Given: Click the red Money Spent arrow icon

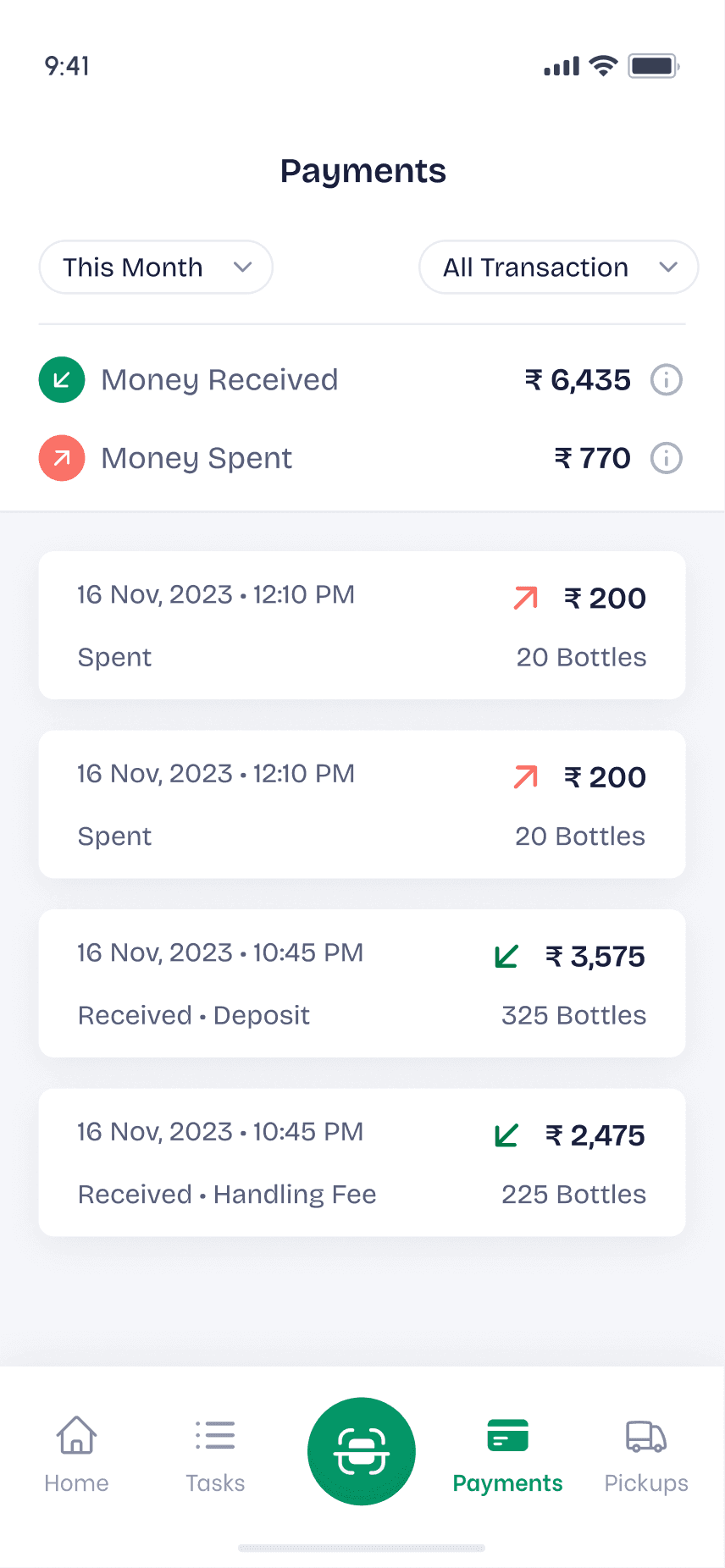Looking at the screenshot, I should point(62,458).
